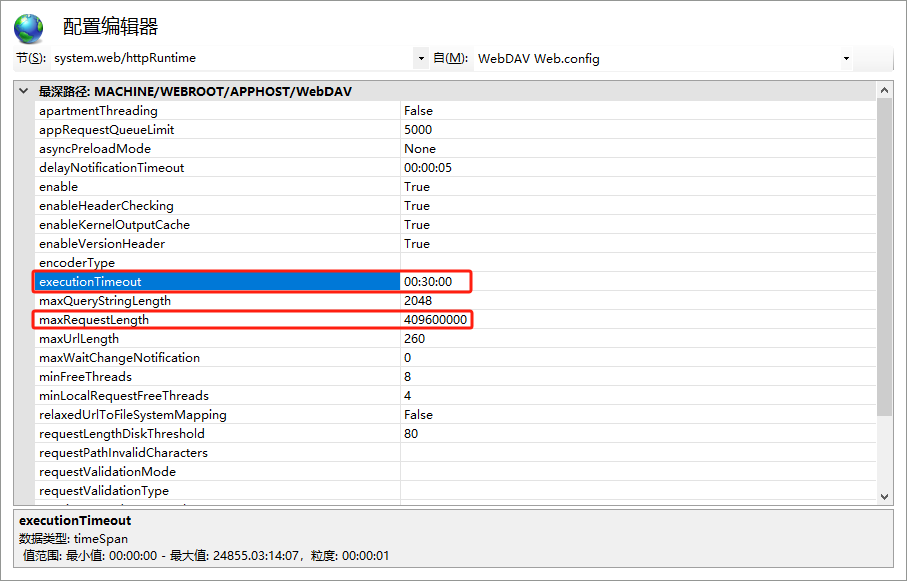Select the maxRequestLength property row

pyautogui.click(x=93, y=320)
